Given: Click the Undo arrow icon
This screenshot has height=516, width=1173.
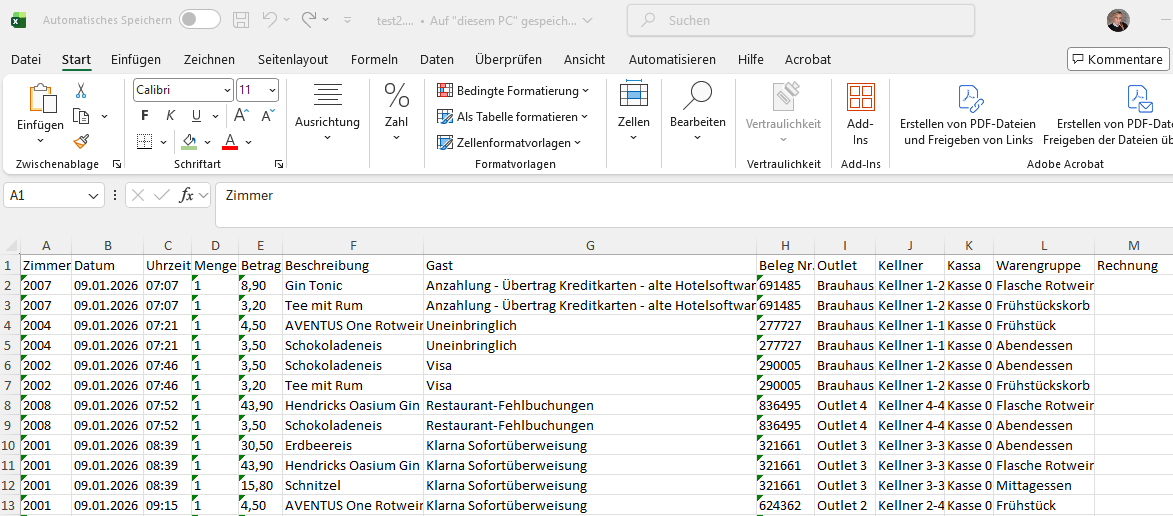Looking at the screenshot, I should pos(269,20).
